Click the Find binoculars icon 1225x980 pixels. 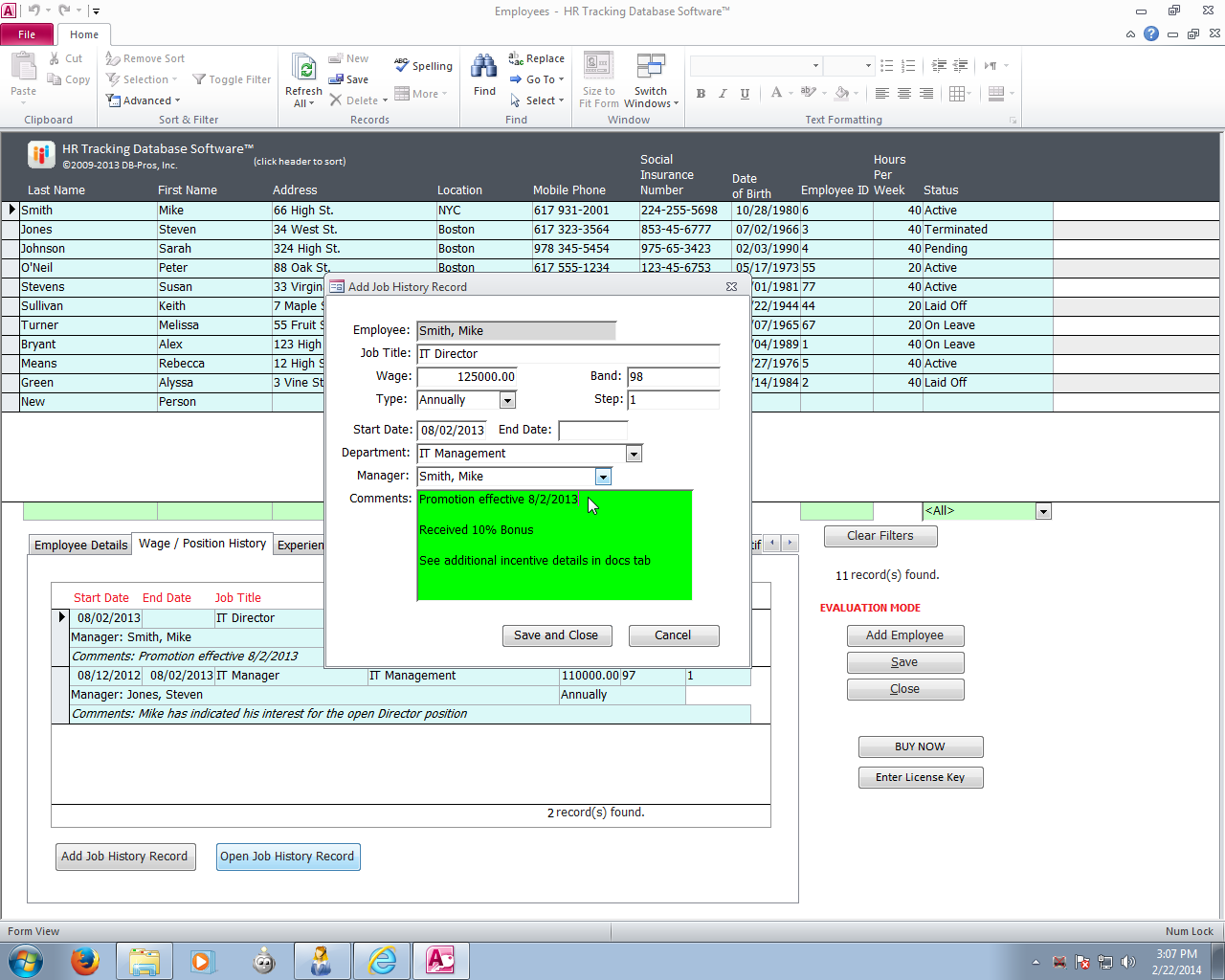484,67
